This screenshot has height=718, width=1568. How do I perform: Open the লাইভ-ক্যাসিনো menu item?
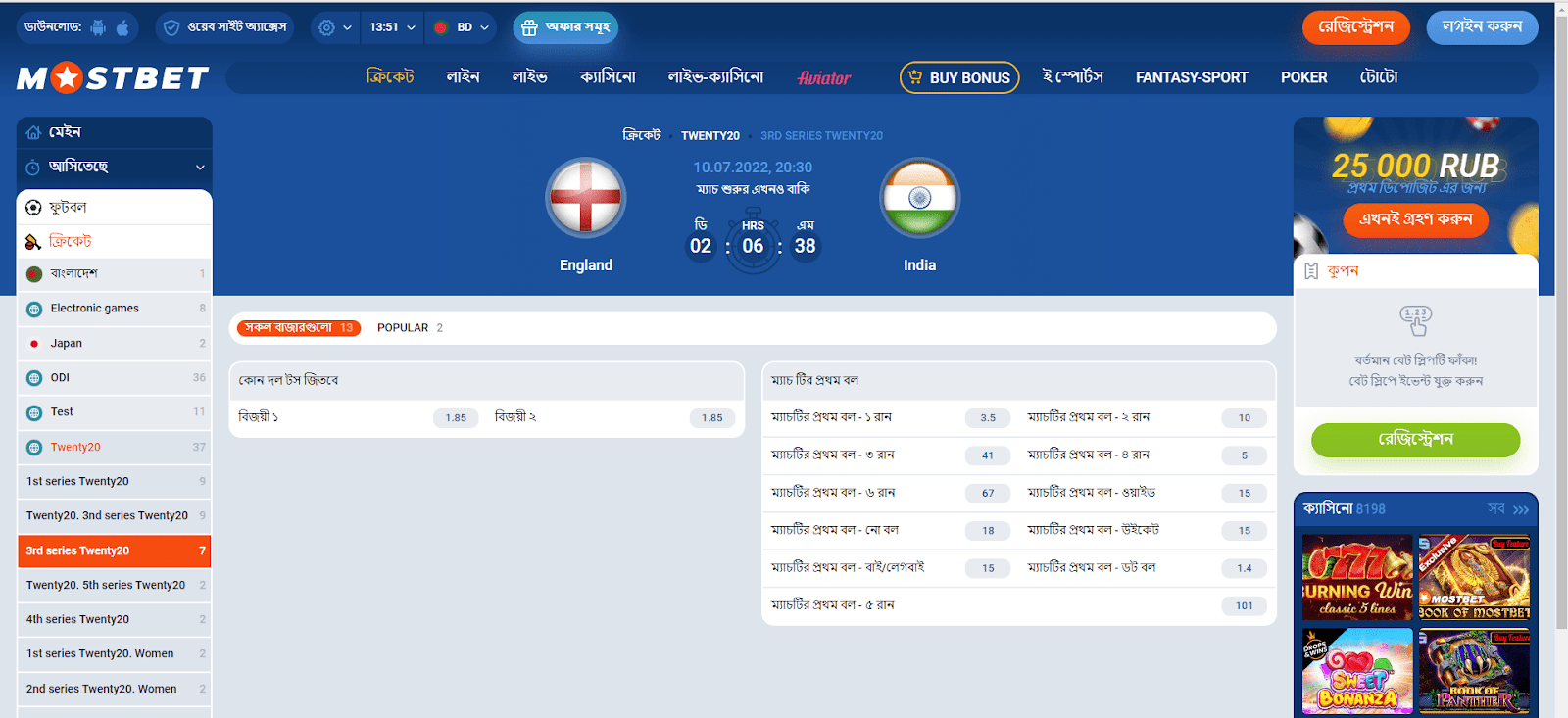pos(715,77)
